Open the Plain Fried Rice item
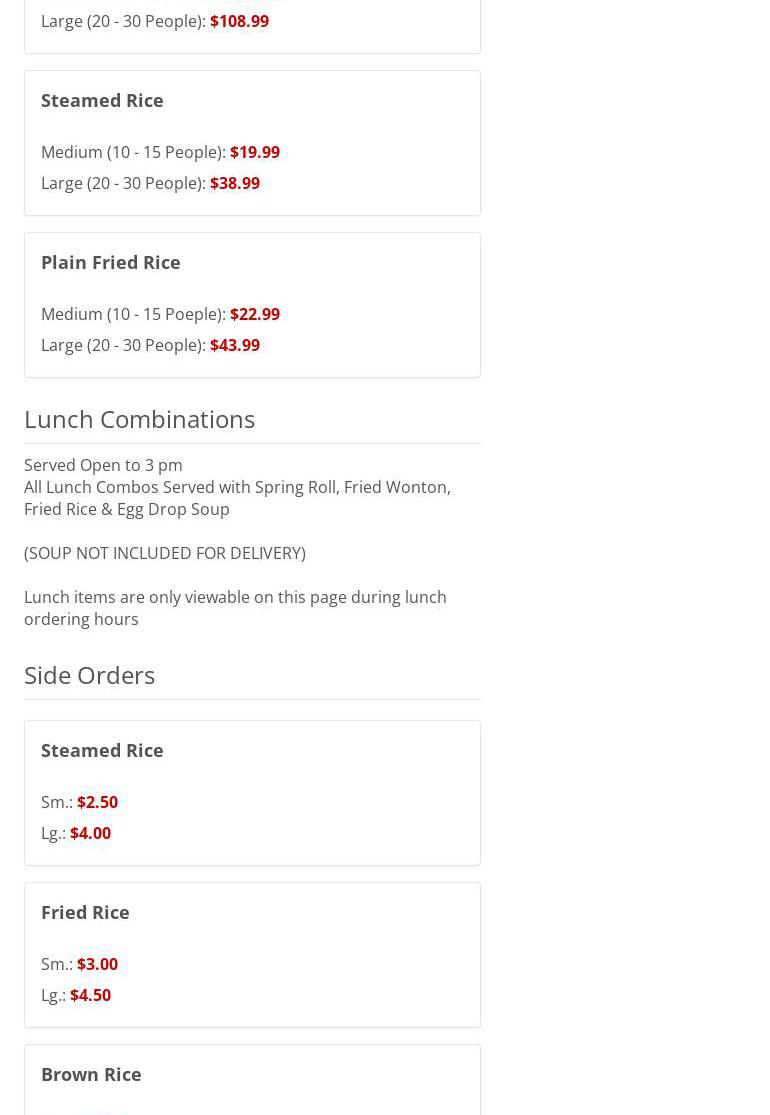The width and height of the screenshot is (770, 1115). coord(111,262)
